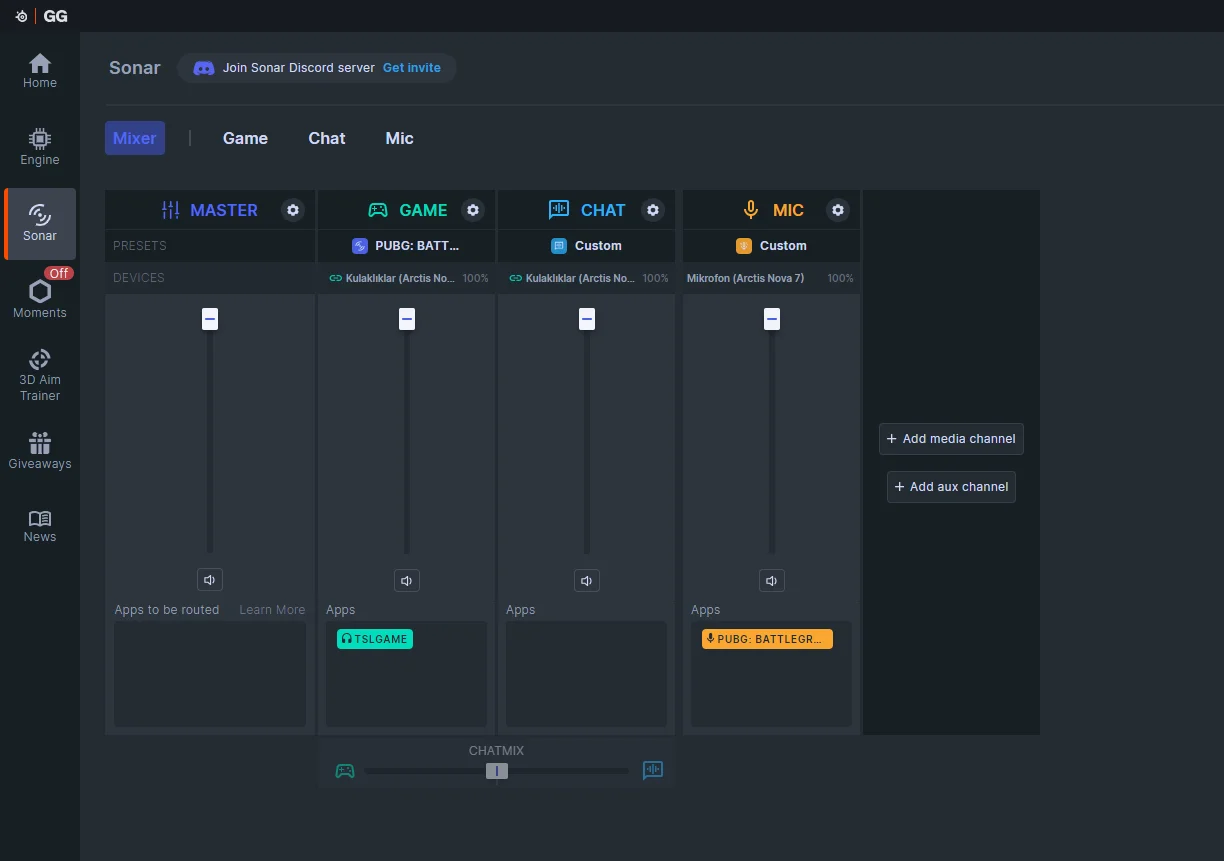Click the DEVICES label in MASTER column
Image resolution: width=1224 pixels, height=861 pixels.
pos(139,278)
